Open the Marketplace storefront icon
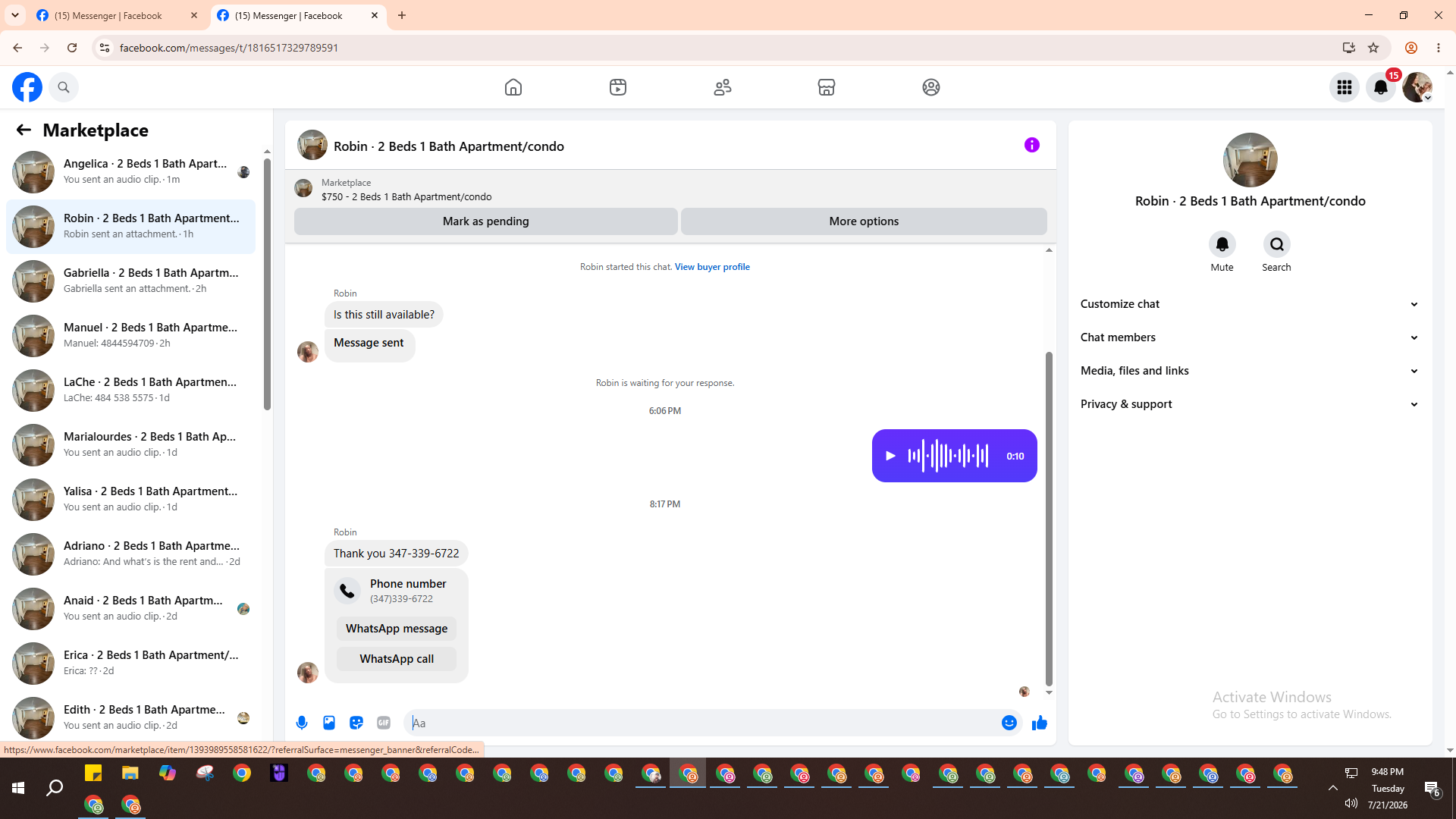The height and width of the screenshot is (819, 1456). tap(827, 87)
